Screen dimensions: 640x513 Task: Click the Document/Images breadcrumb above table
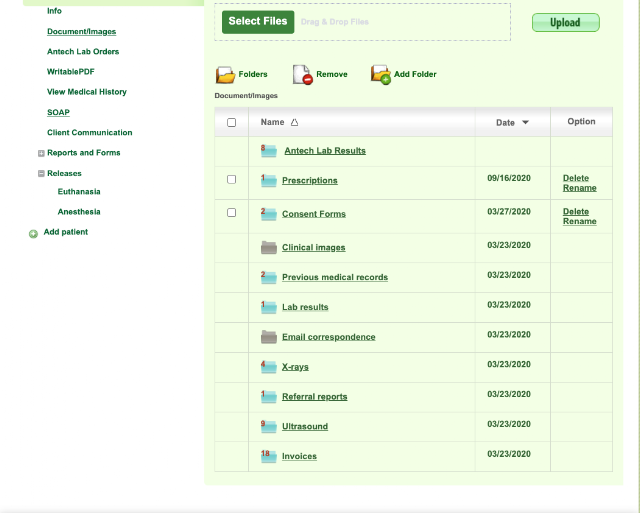pos(246,95)
